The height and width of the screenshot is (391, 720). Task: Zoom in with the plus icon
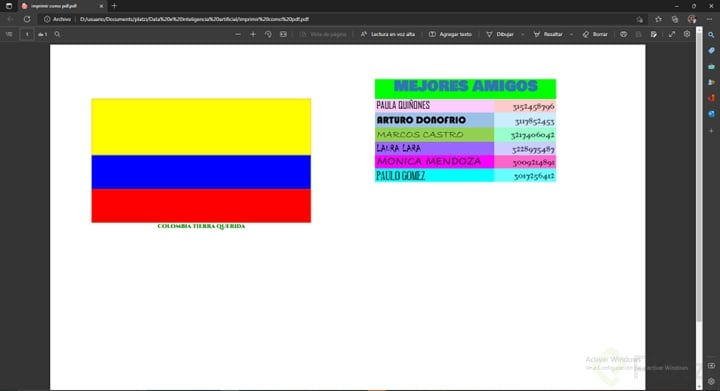pos(253,34)
